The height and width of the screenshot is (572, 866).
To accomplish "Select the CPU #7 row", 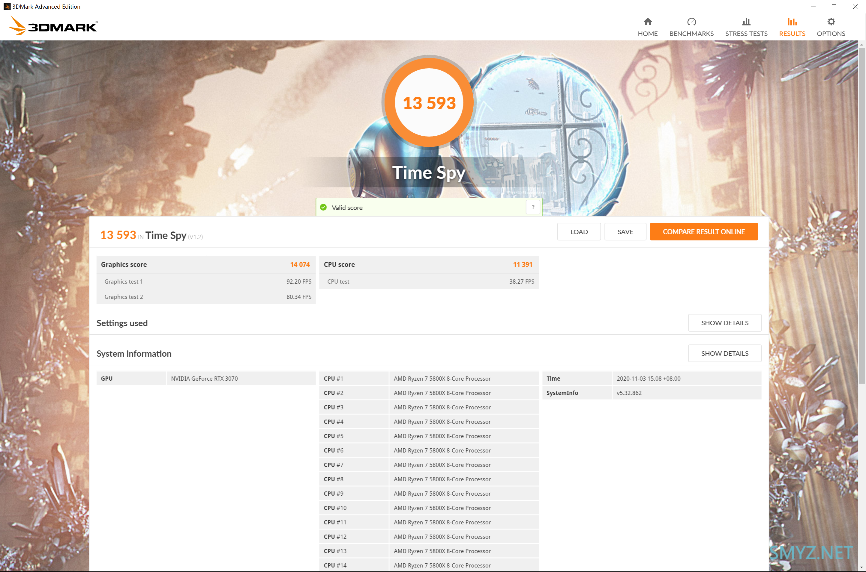I will [429, 465].
